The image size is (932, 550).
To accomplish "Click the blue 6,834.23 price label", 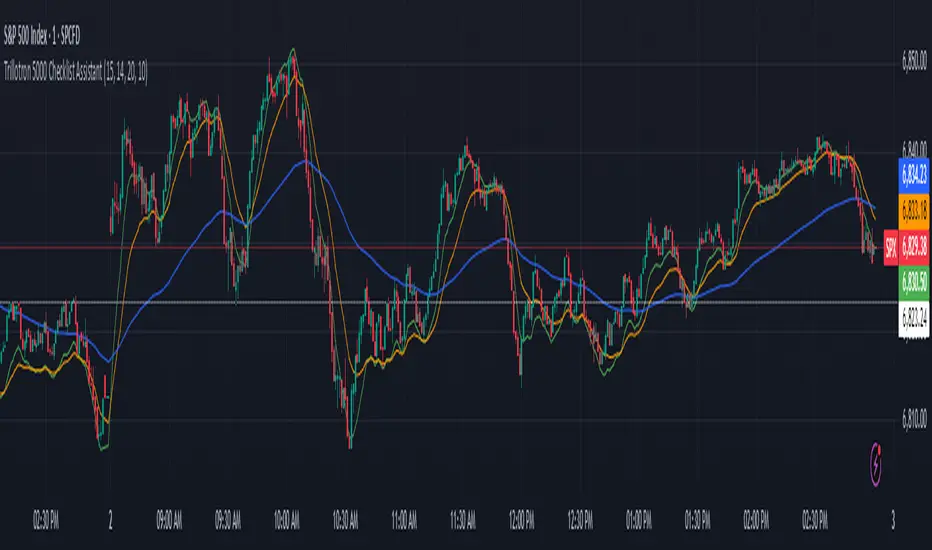I will (914, 176).
